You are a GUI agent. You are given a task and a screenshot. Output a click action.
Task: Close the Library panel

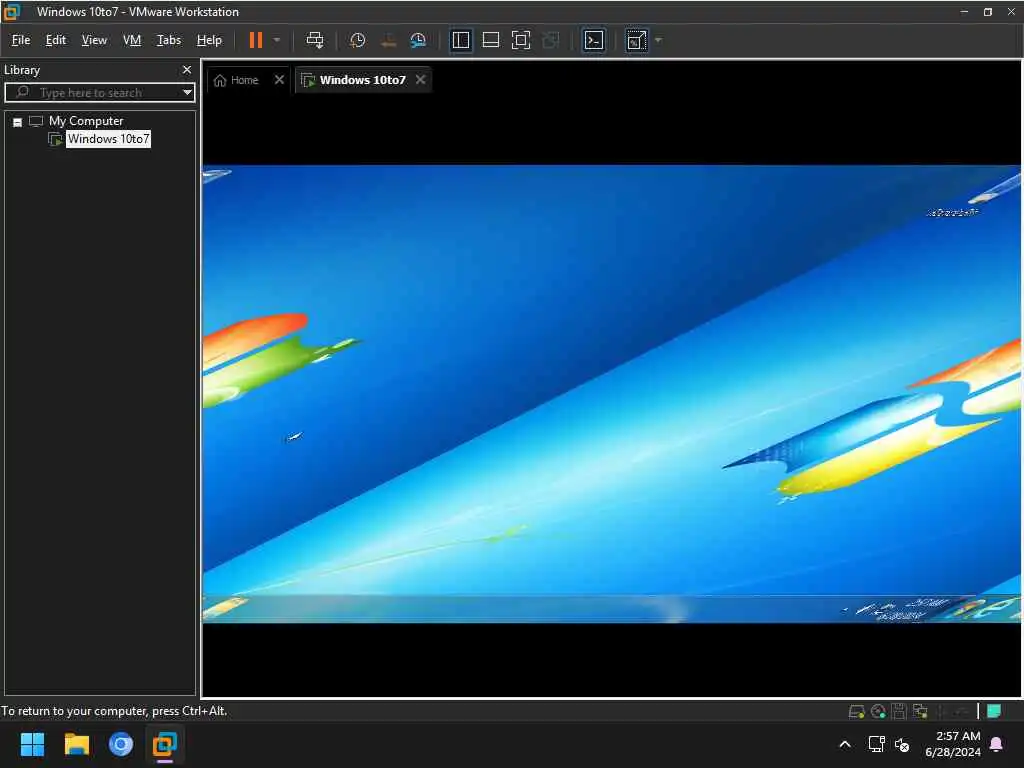point(187,69)
